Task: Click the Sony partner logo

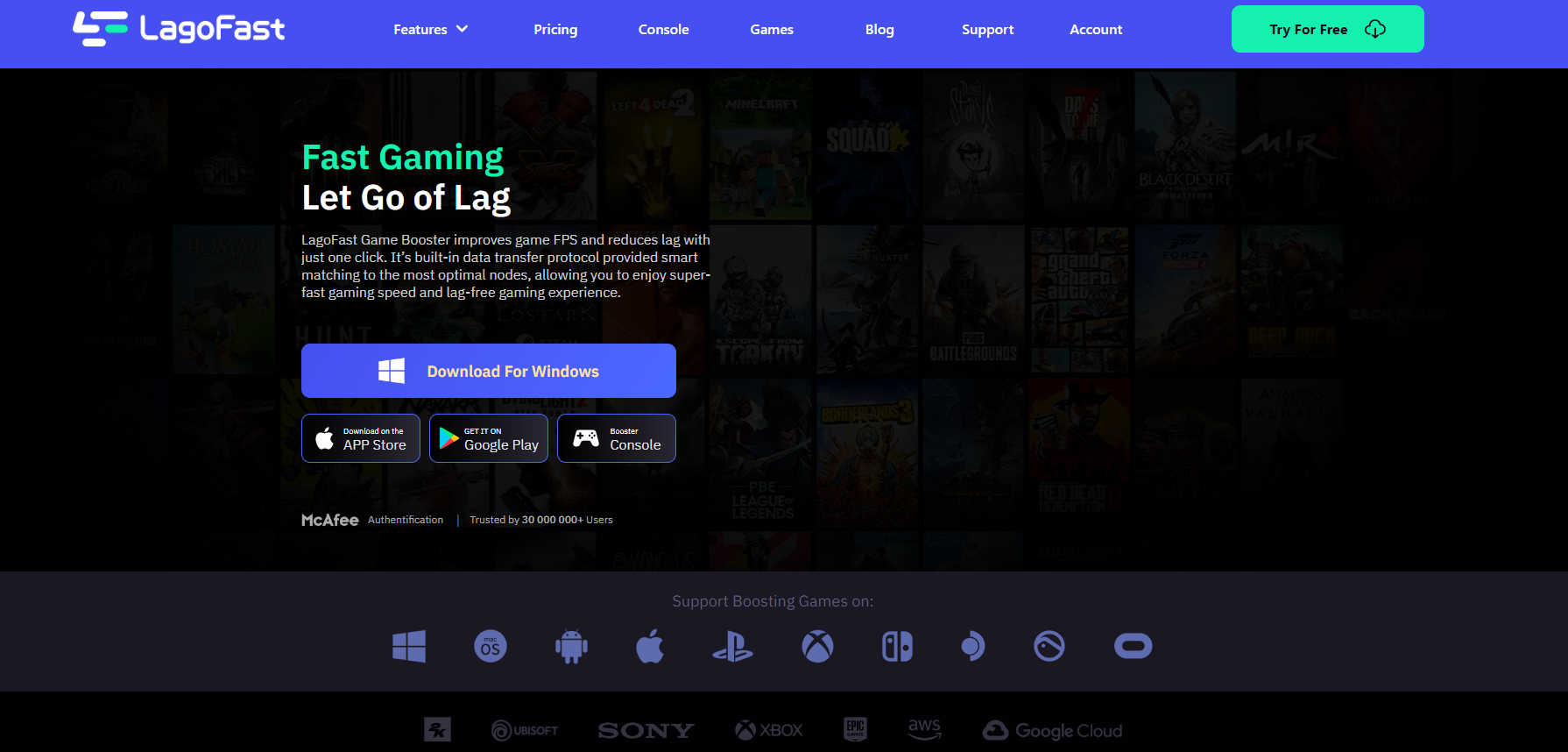Action: (646, 730)
